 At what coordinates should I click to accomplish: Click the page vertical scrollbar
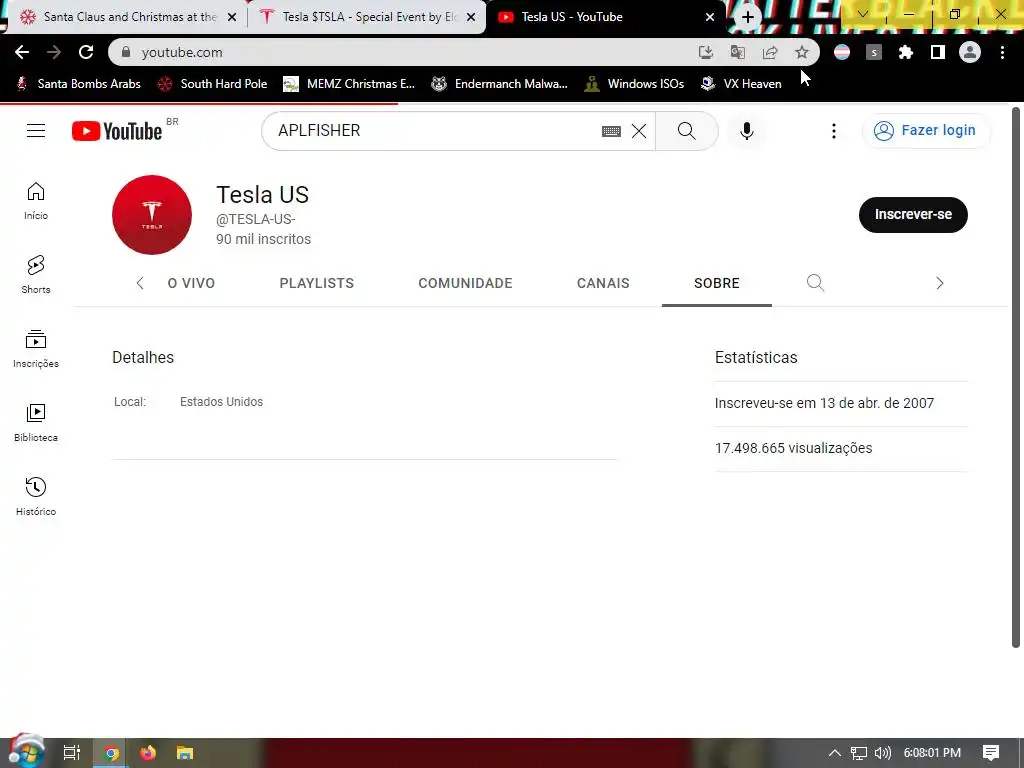pos(1016,377)
